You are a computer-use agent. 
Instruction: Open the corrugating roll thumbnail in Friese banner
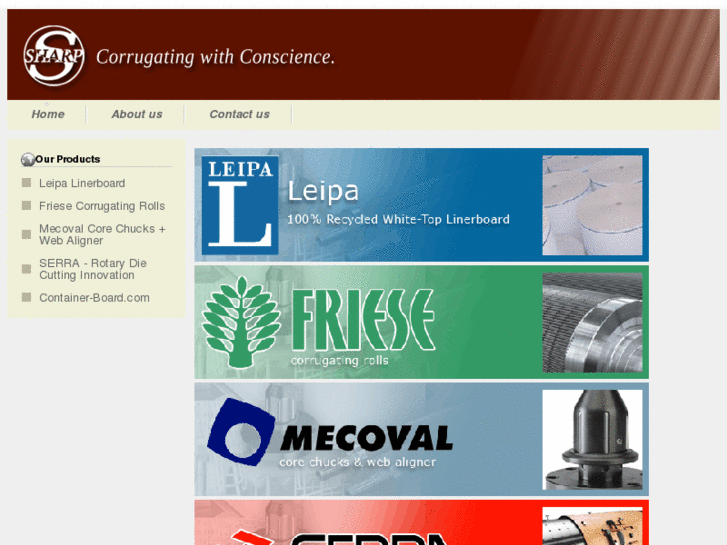(x=592, y=322)
